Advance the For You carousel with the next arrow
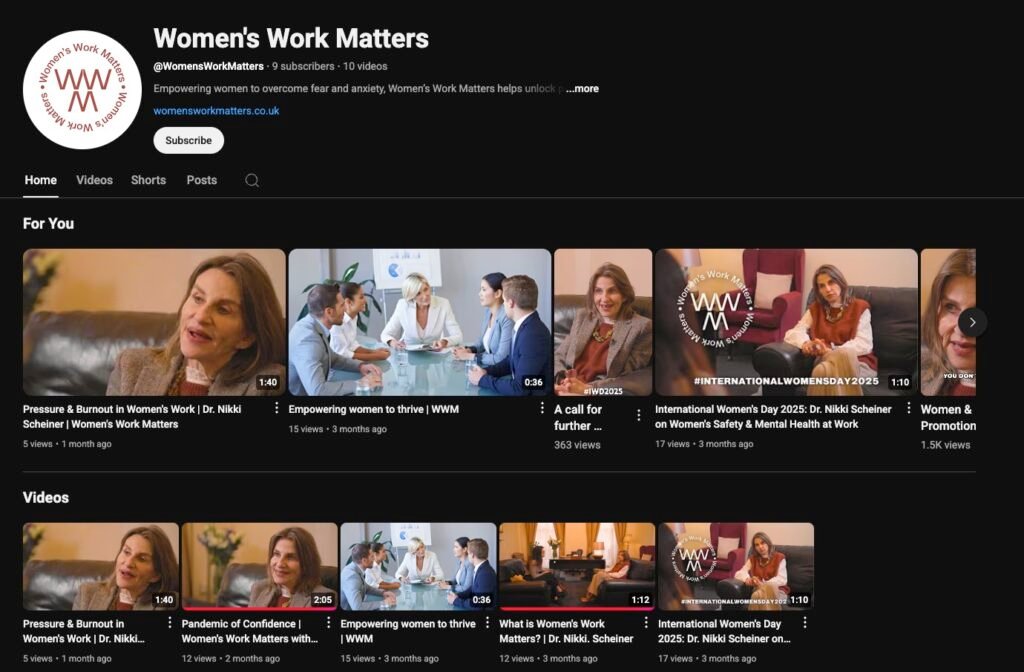The image size is (1024, 672). pyautogui.click(x=972, y=322)
